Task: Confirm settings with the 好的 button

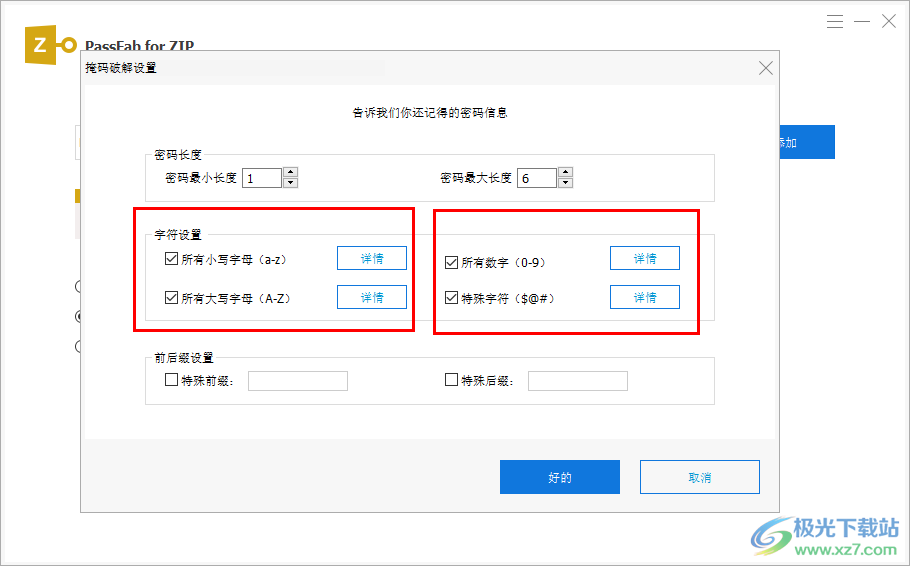Action: [x=559, y=477]
